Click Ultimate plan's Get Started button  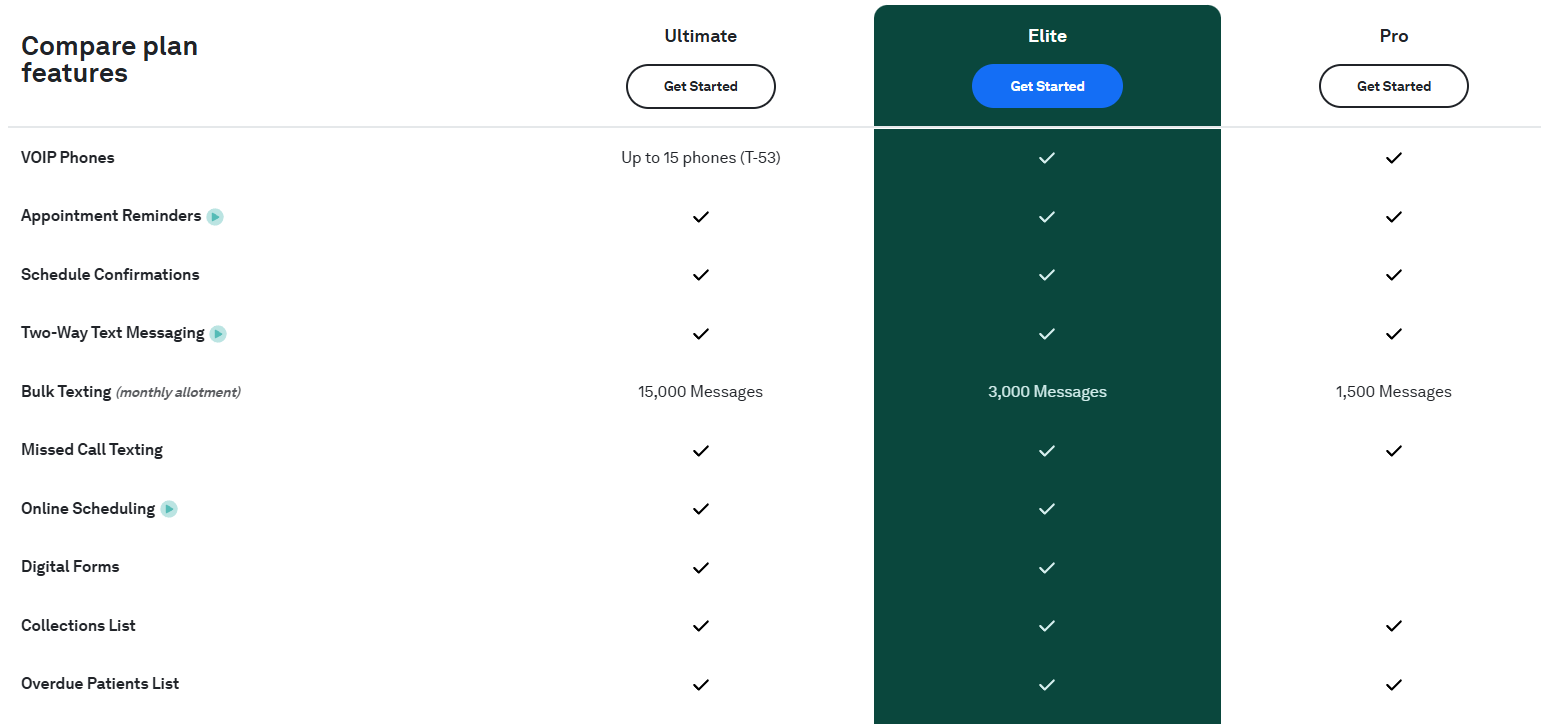[700, 86]
